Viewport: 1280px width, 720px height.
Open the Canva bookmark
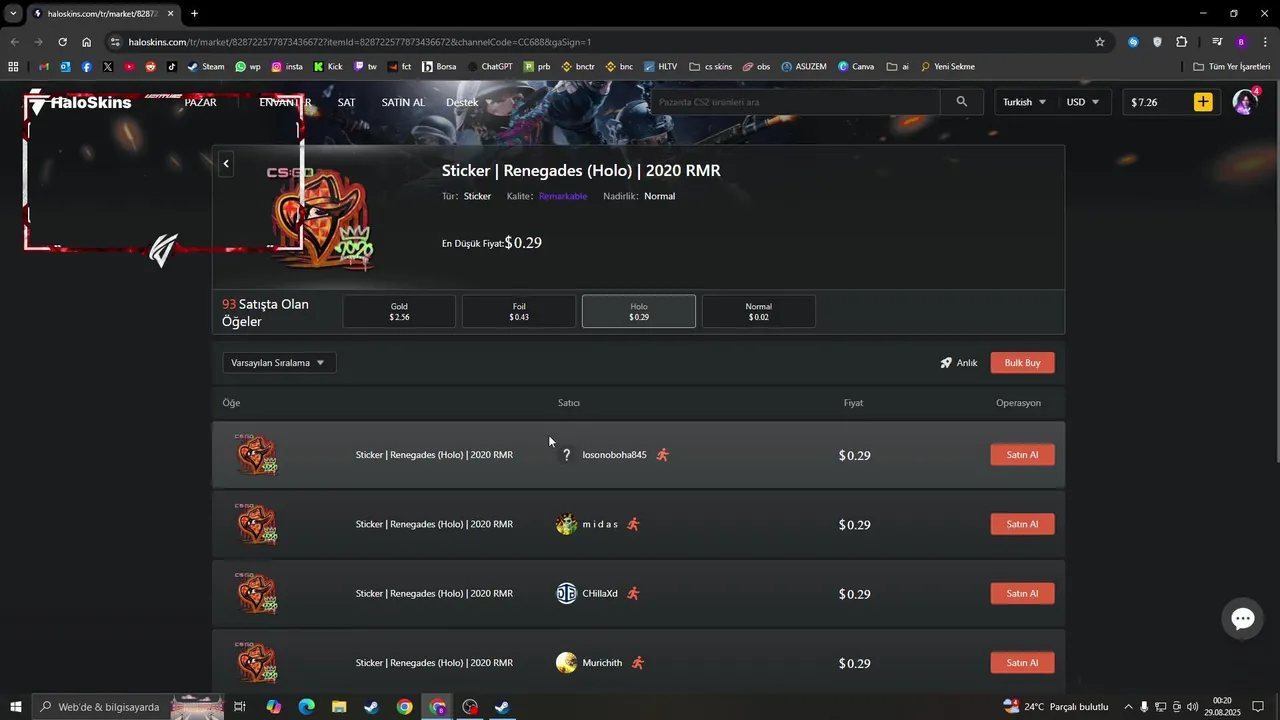(856, 67)
